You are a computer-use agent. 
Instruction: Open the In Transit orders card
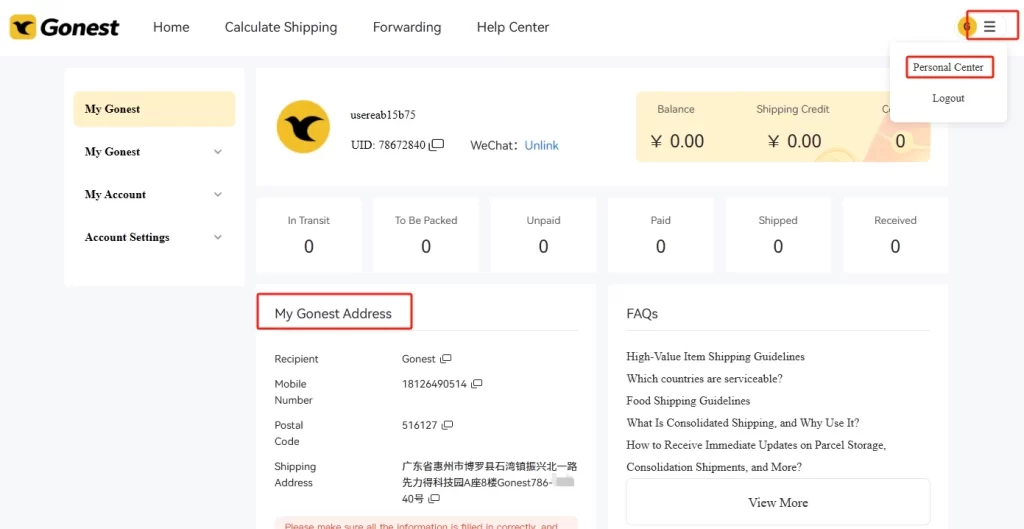(309, 235)
